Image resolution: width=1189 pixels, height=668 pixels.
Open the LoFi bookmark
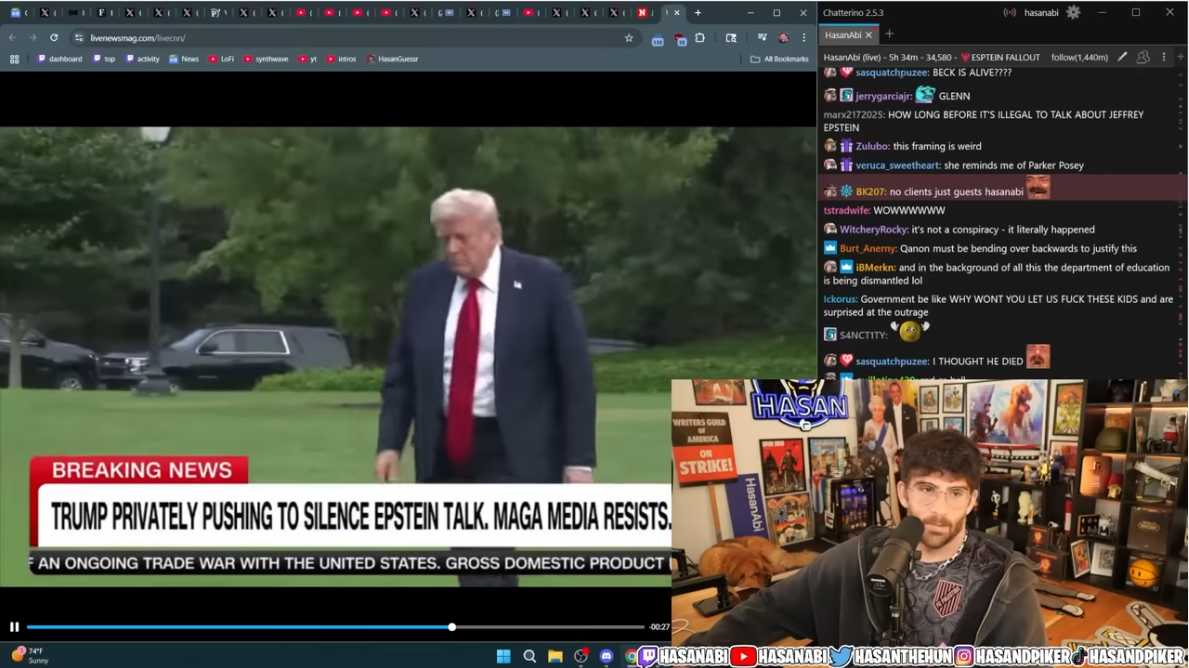click(x=221, y=58)
